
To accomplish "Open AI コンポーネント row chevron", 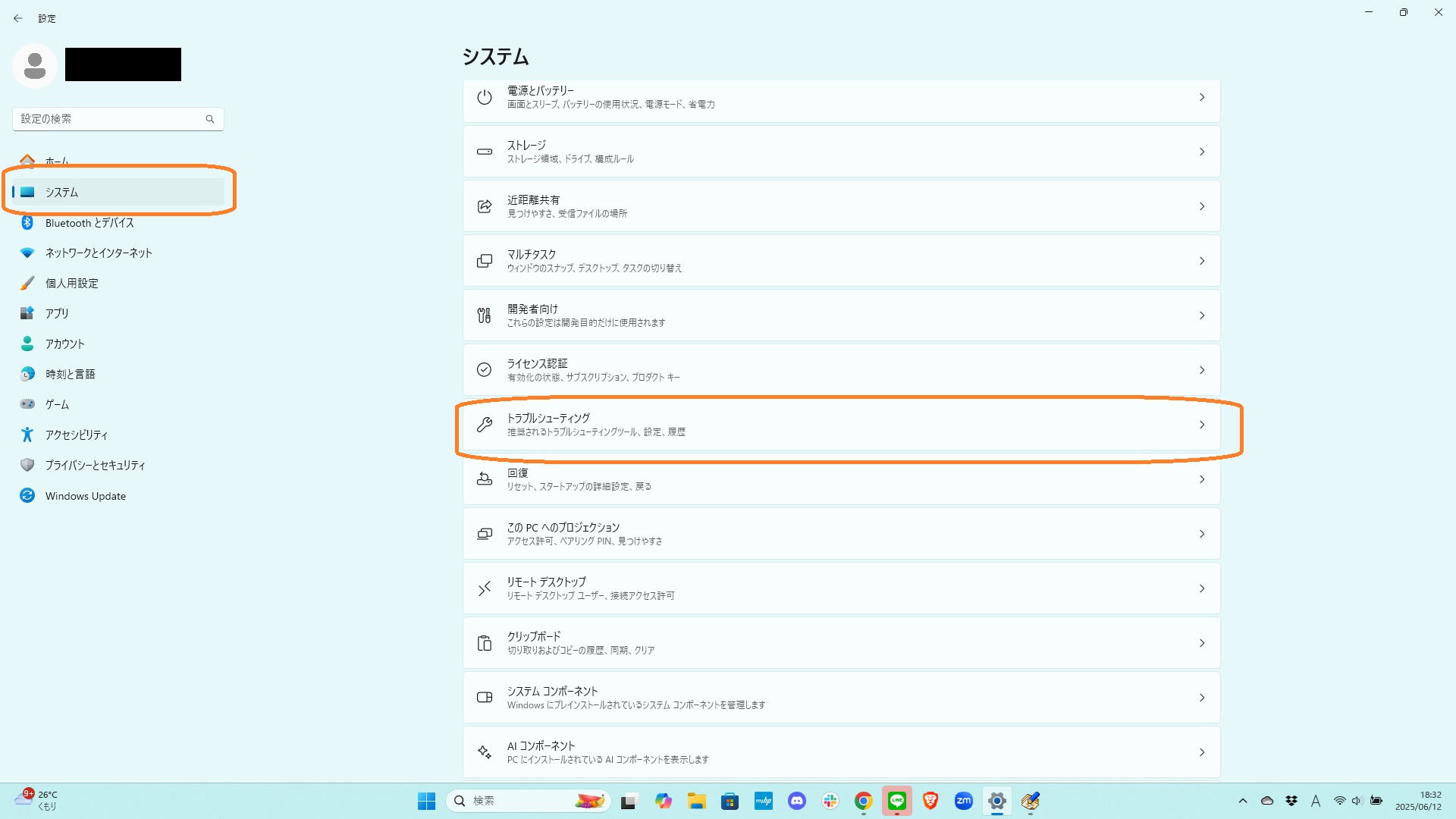I will (x=1201, y=752).
